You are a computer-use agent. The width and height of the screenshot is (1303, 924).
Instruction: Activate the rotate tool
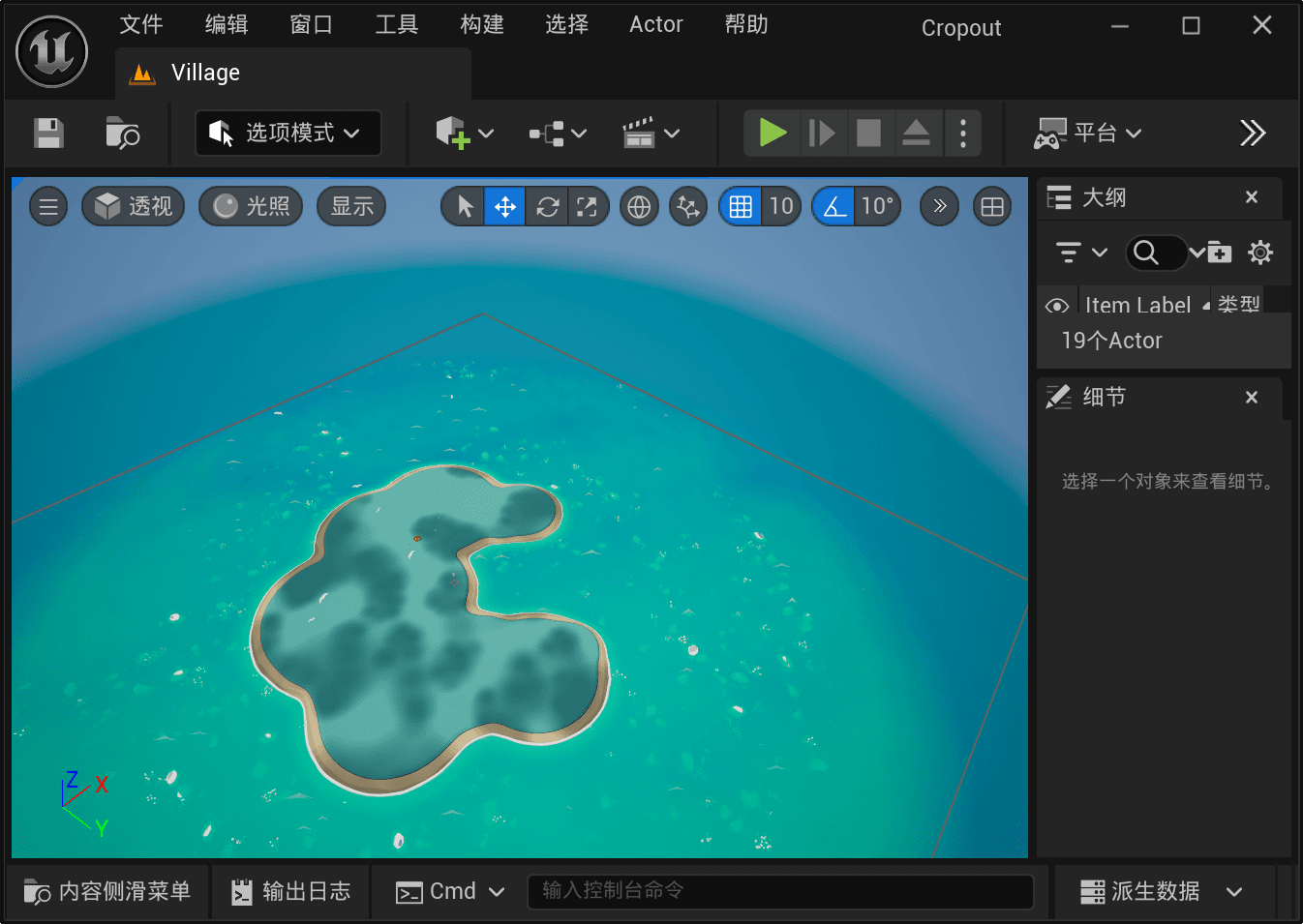coord(547,206)
